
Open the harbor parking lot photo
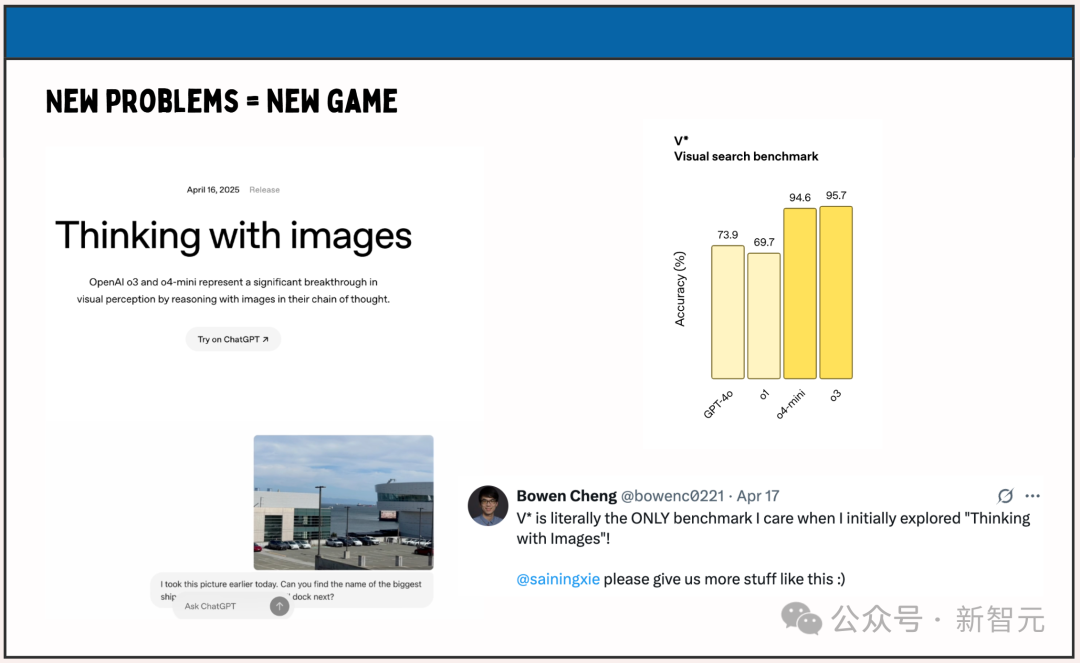[x=344, y=503]
